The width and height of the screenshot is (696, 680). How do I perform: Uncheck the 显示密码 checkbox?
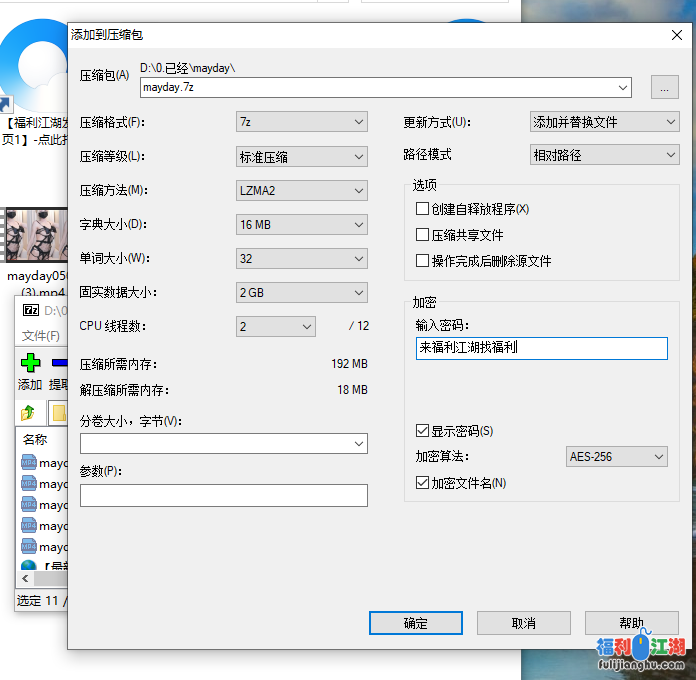[x=422, y=431]
